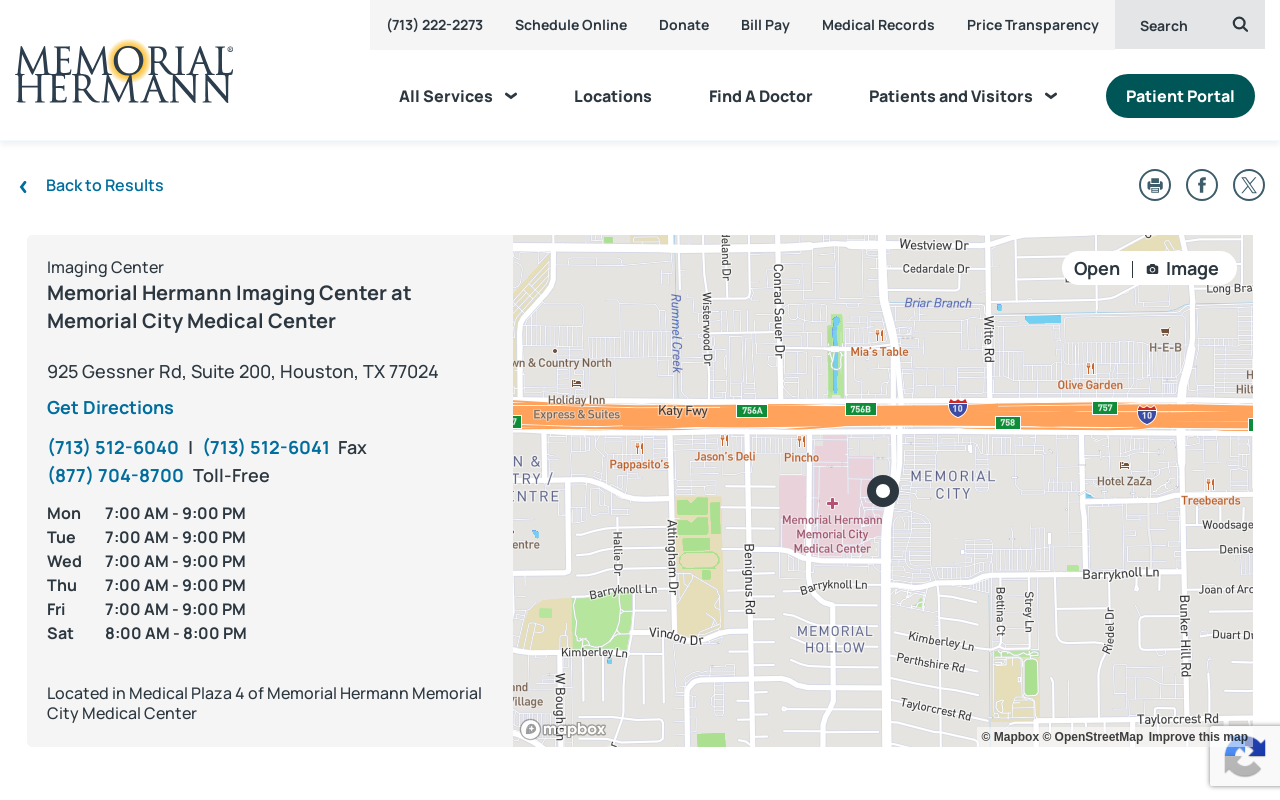Viewport: 1280px width, 800px height.
Task: Click the Memorial Hermann logo
Action: [124, 71]
